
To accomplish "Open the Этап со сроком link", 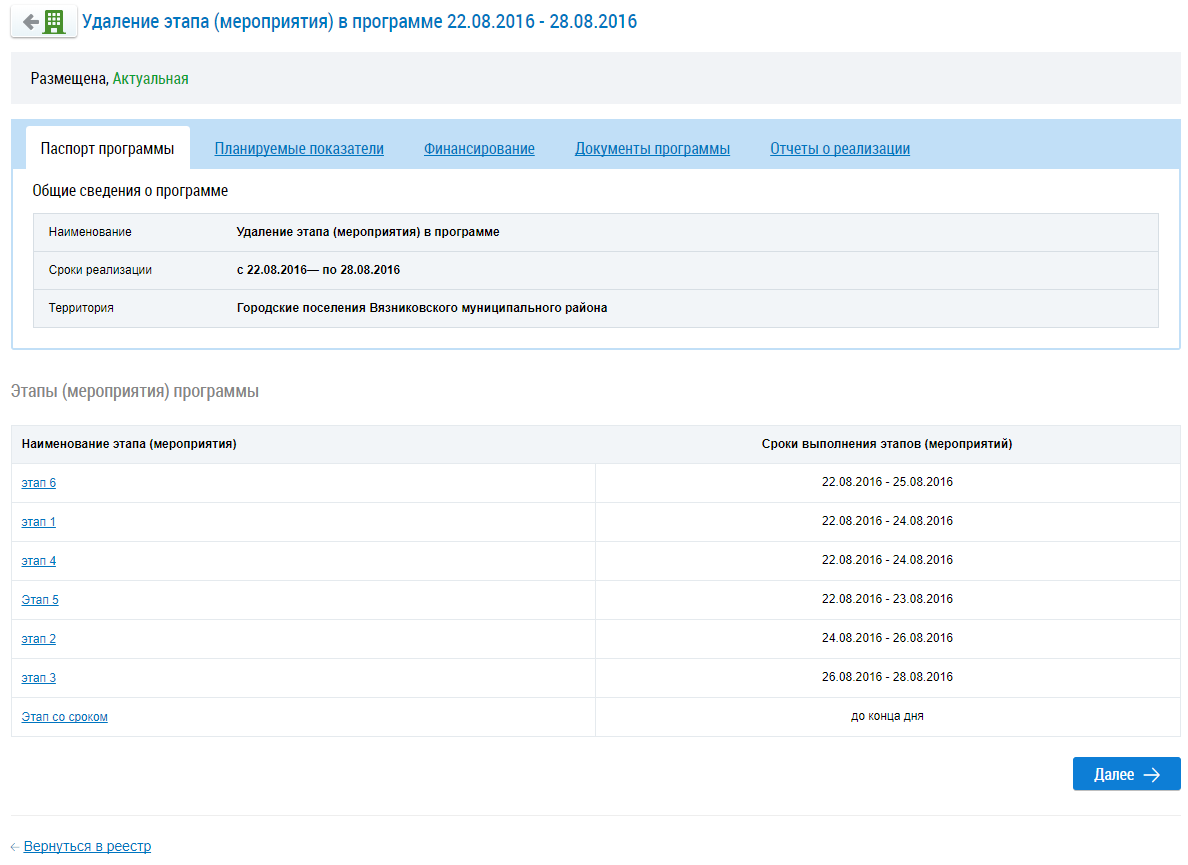I will point(64,717).
